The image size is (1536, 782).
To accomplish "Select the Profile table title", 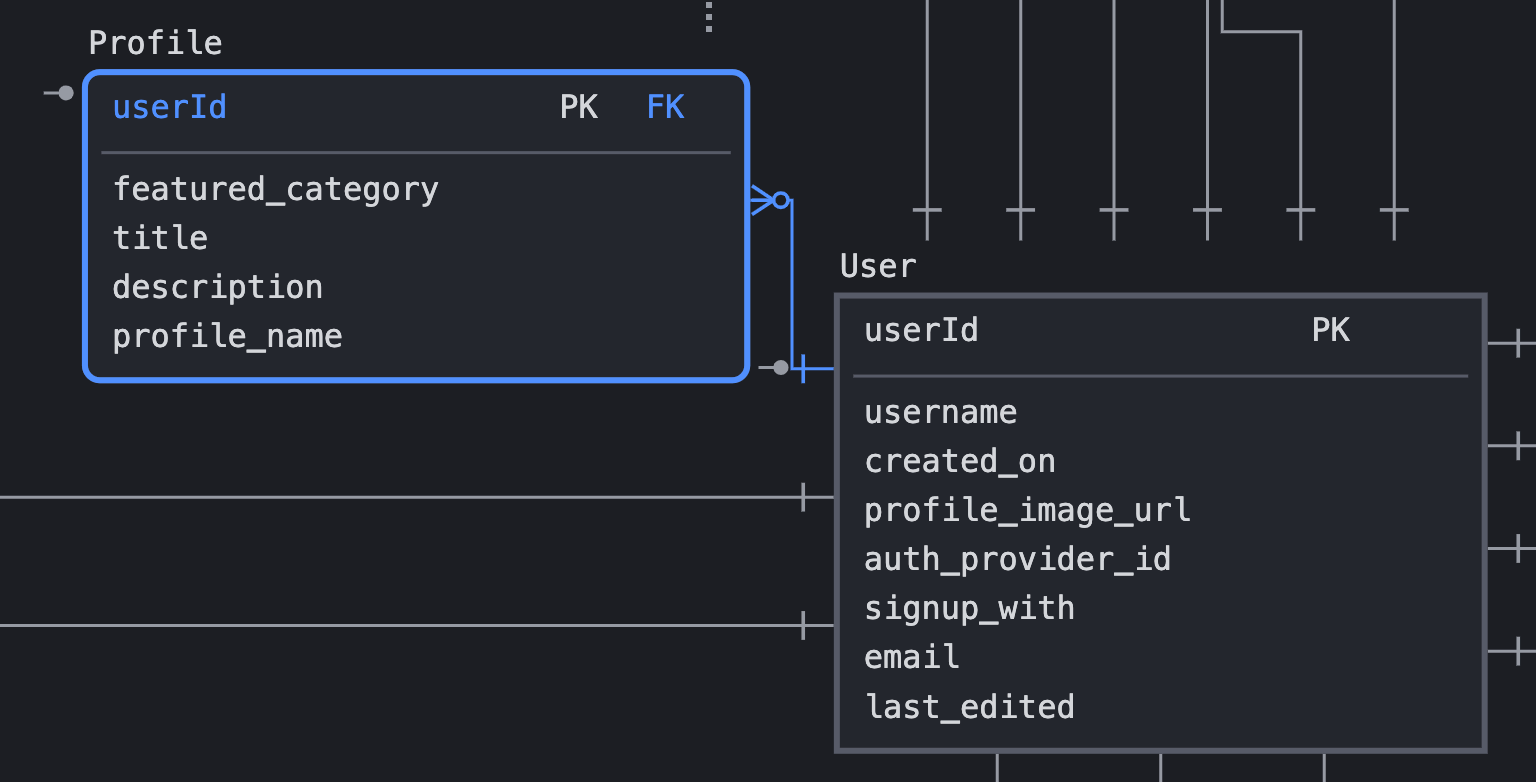I will click(155, 42).
